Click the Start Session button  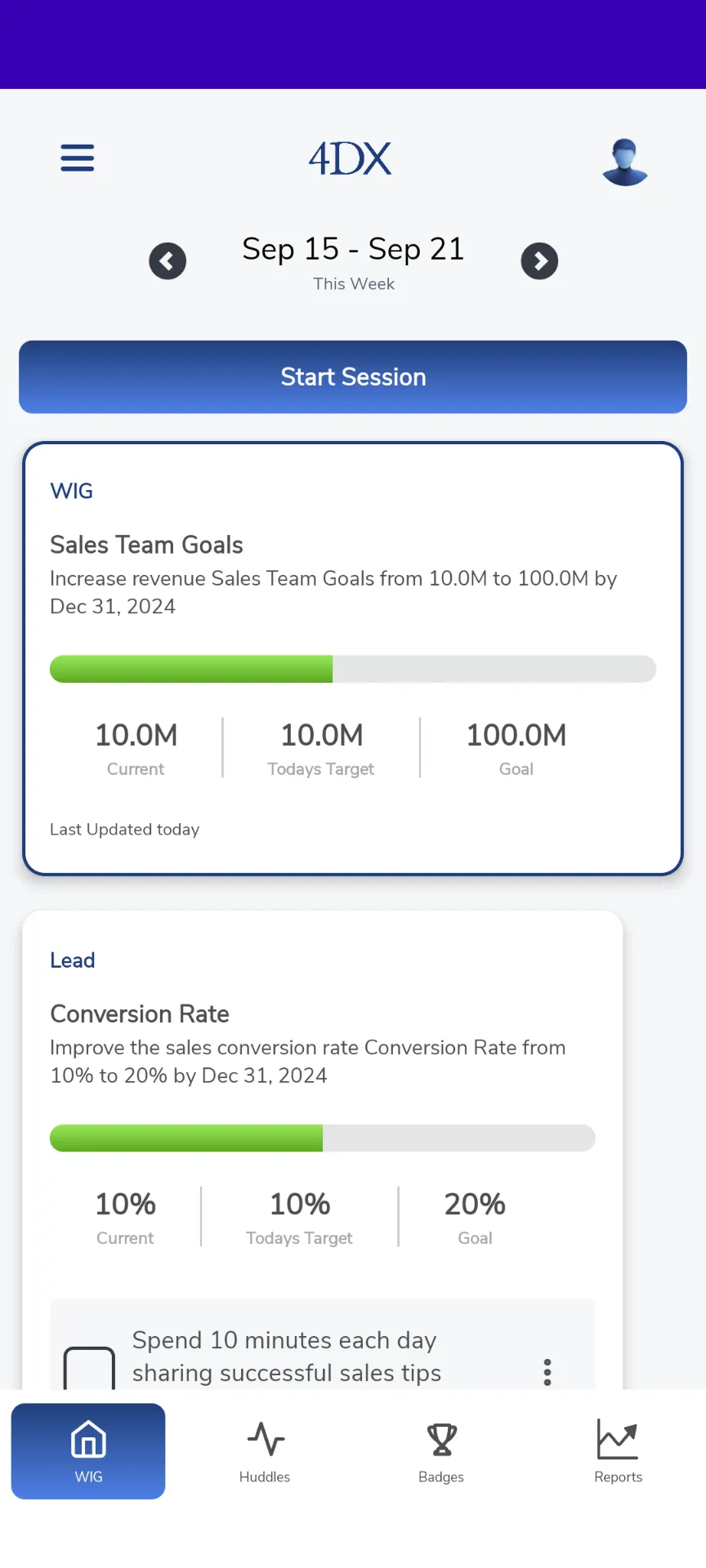[353, 377]
